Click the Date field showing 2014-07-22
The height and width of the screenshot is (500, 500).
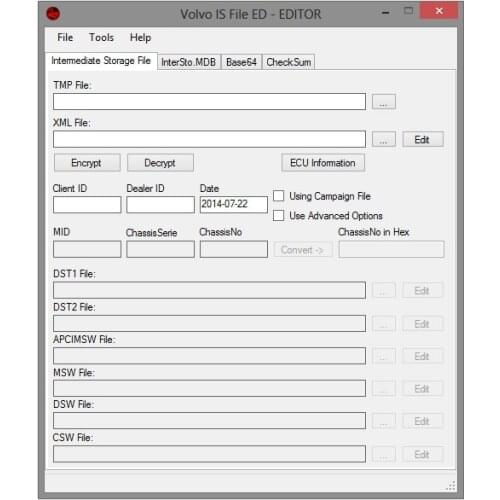tap(234, 204)
